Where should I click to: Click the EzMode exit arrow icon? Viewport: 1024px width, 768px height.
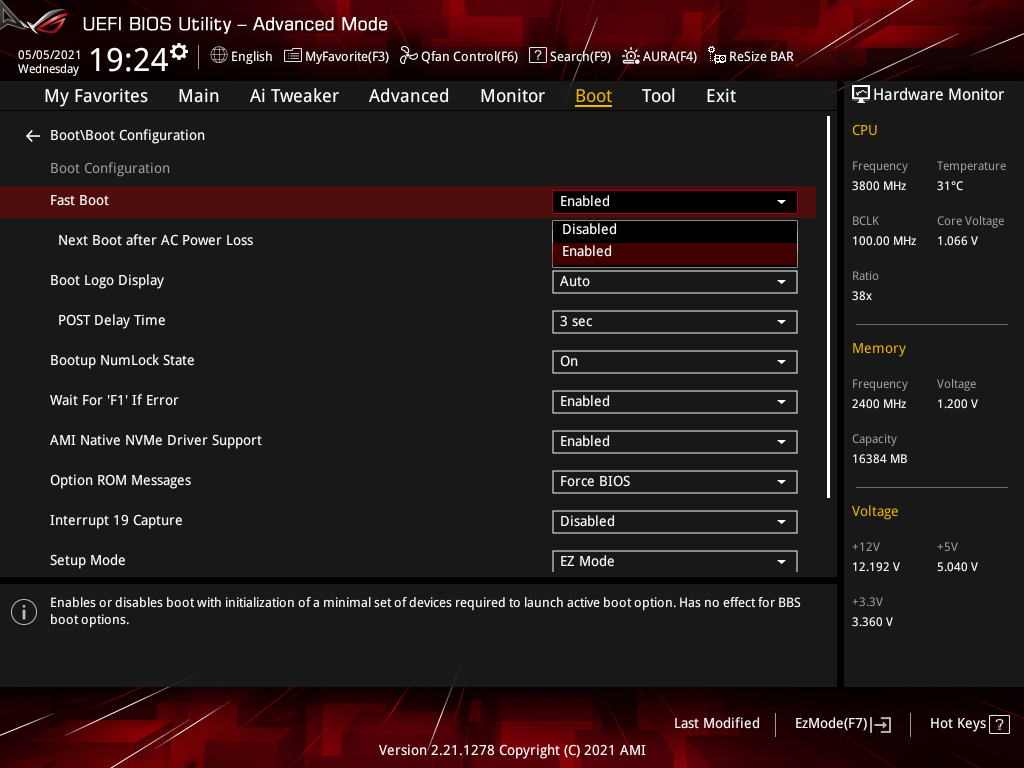[x=881, y=724]
